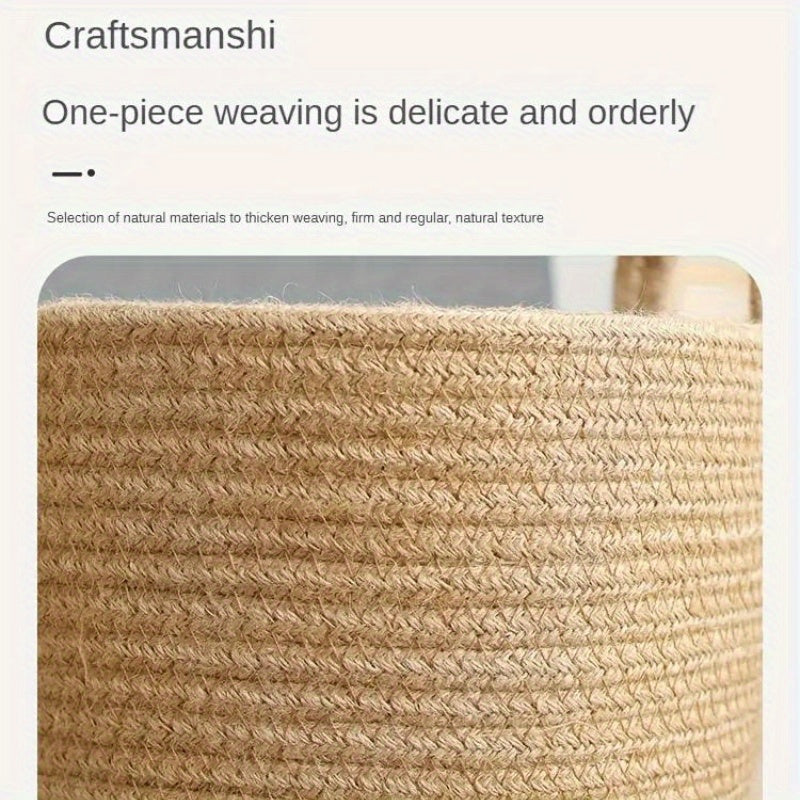Click the white object behind the basket

pos(583,283)
